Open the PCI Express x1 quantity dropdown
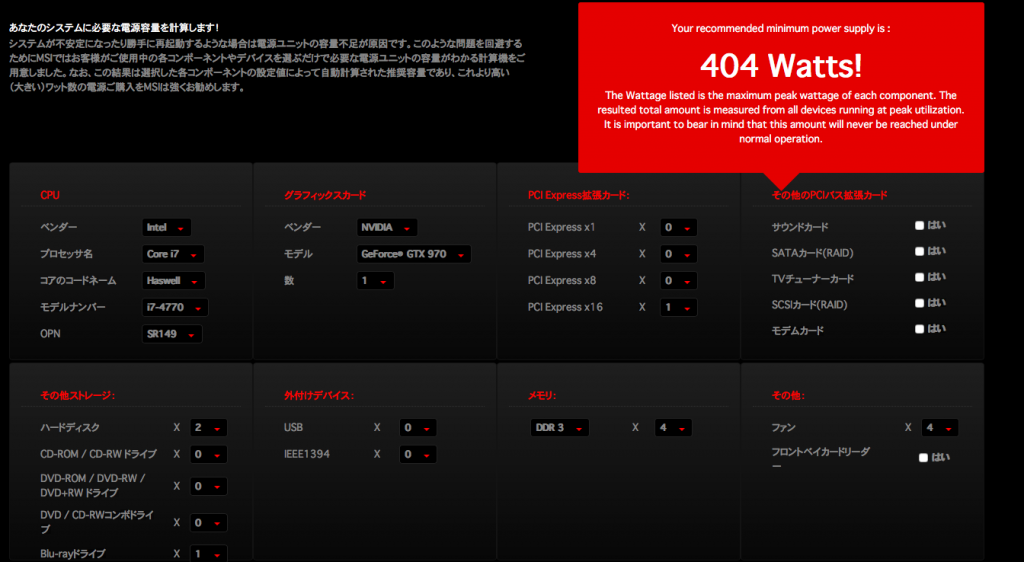This screenshot has height=562, width=1024. [679, 227]
